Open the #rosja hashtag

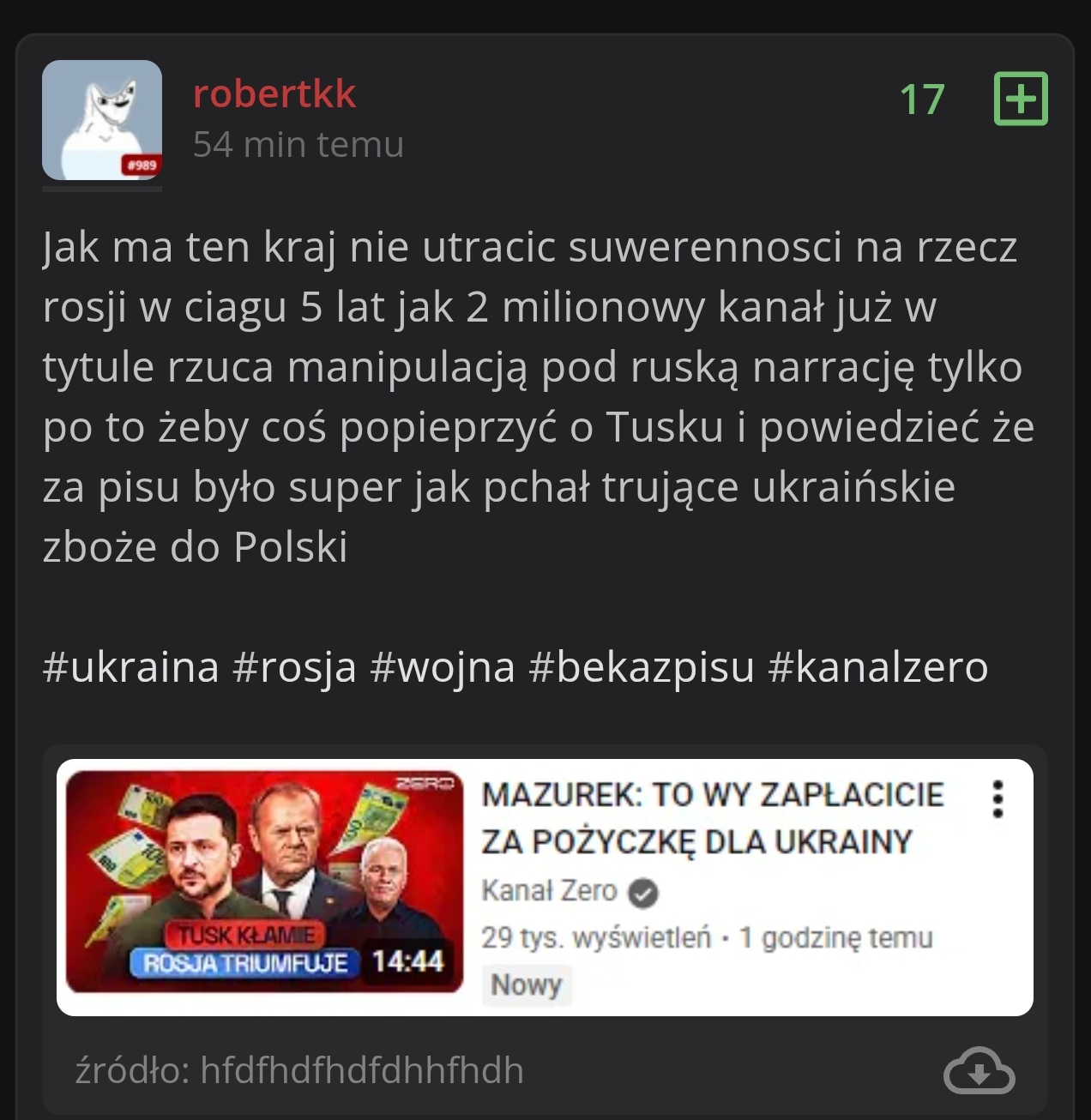tap(294, 667)
